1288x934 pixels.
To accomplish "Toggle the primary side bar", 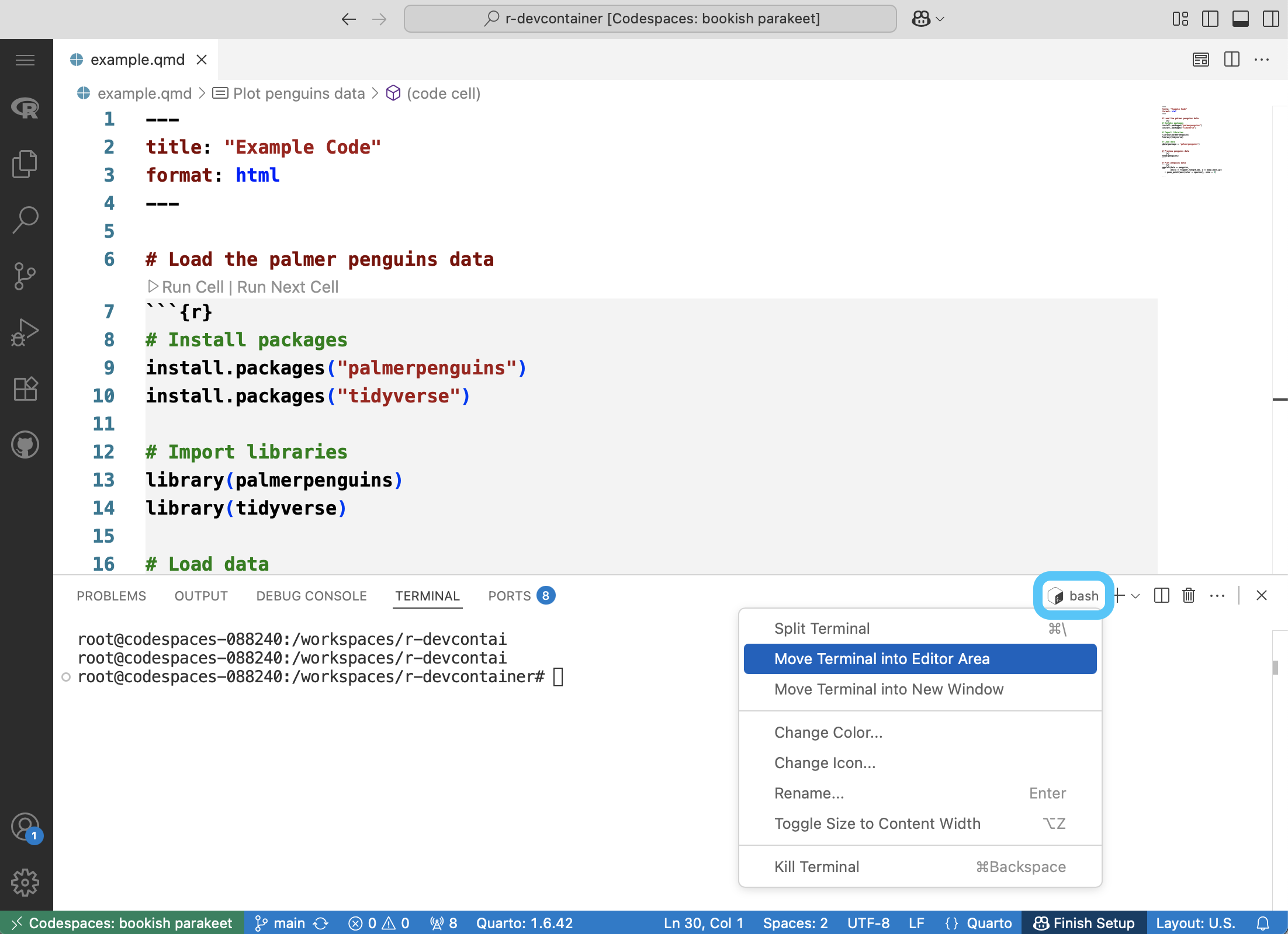I will (x=1210, y=19).
